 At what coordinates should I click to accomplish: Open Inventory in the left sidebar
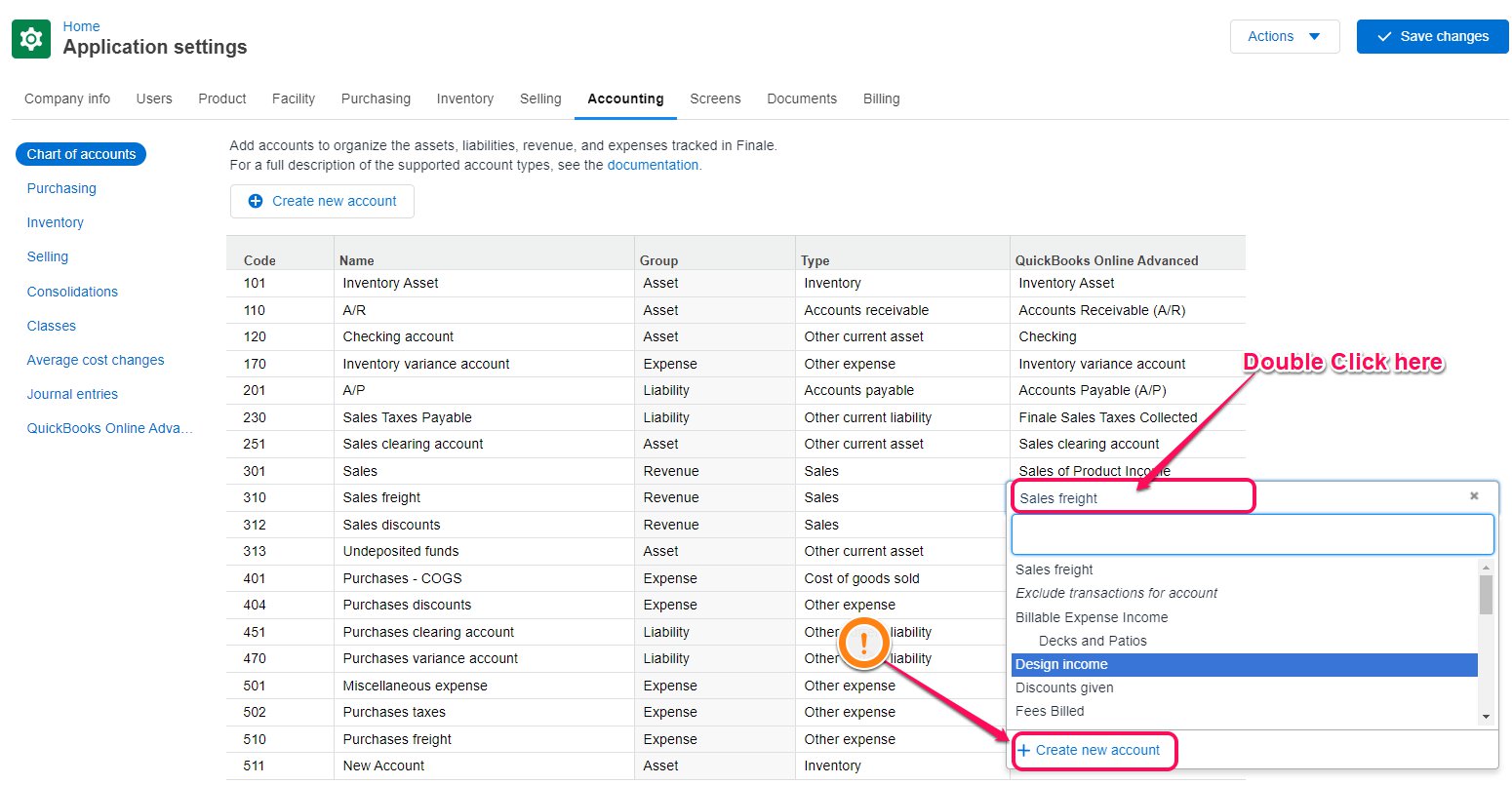(56, 222)
